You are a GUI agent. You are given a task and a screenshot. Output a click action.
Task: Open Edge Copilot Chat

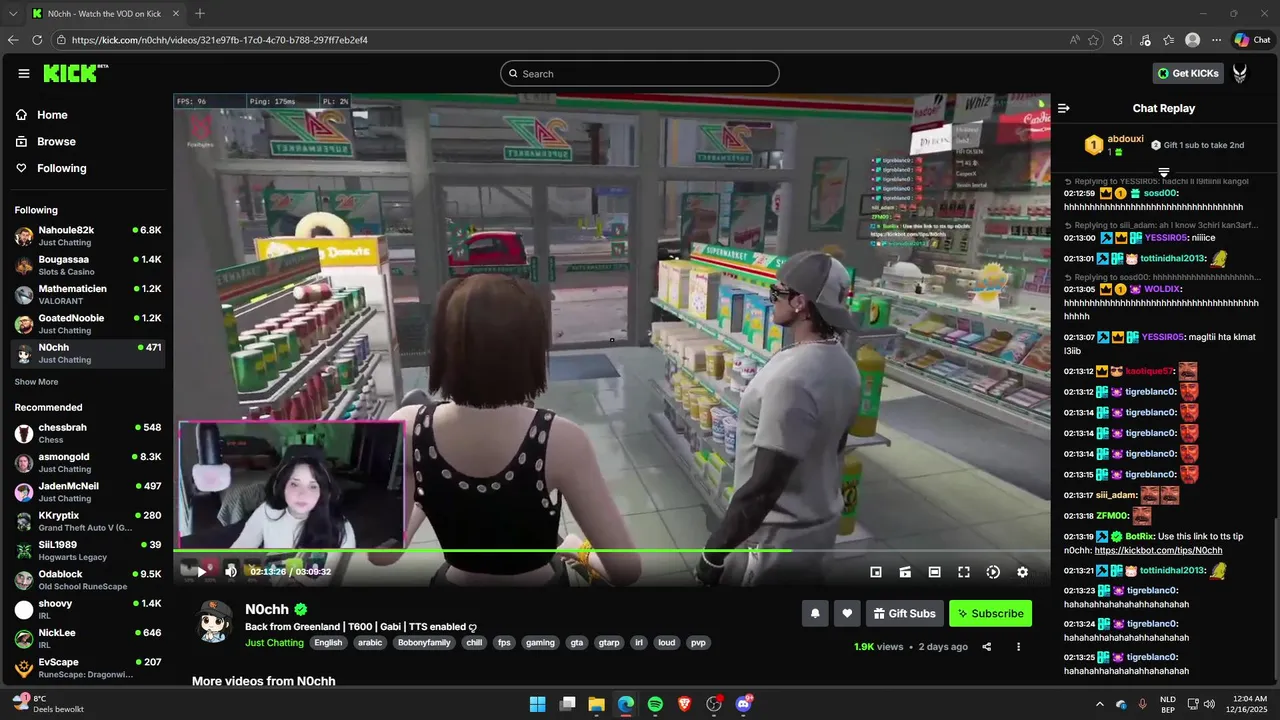(x=1252, y=40)
